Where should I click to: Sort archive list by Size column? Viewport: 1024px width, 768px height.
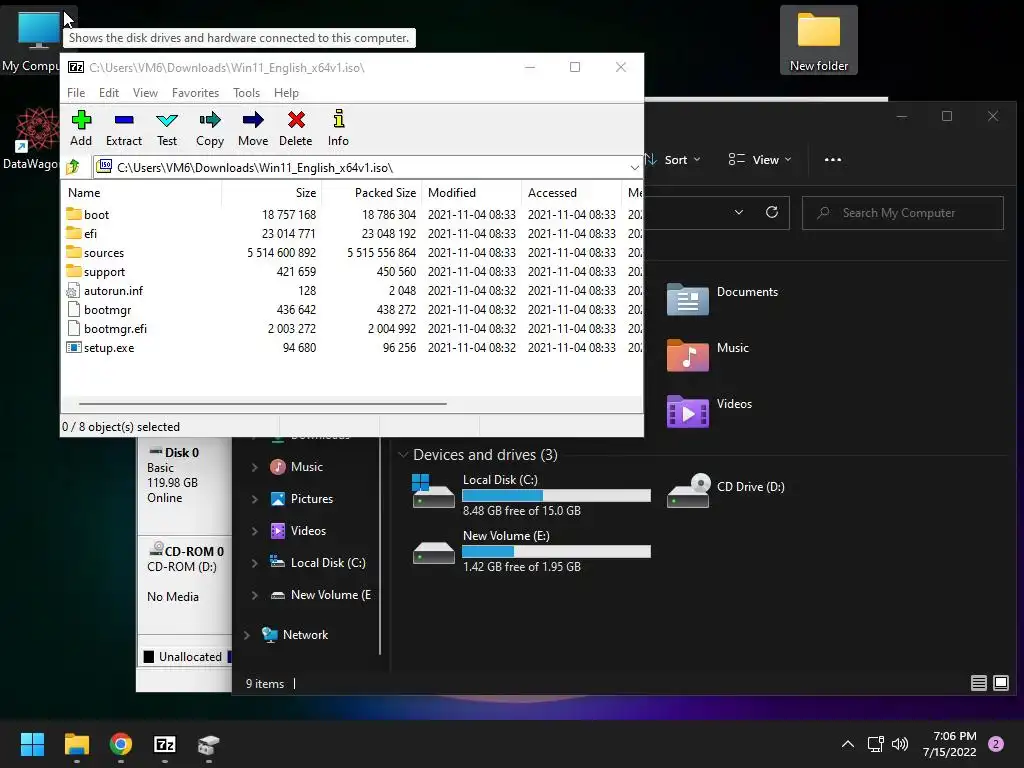[272, 193]
